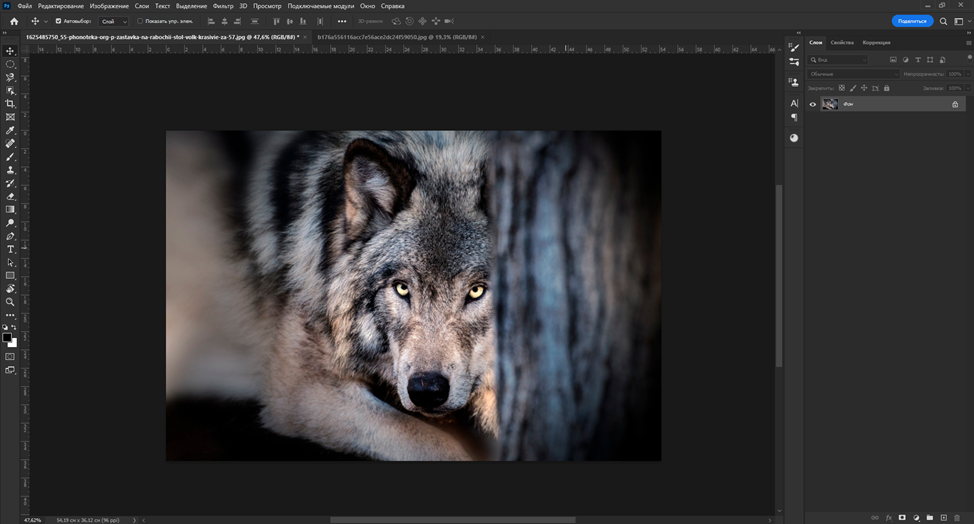Select the Elliptical Marquee tool
The height and width of the screenshot is (524, 974).
[10, 64]
